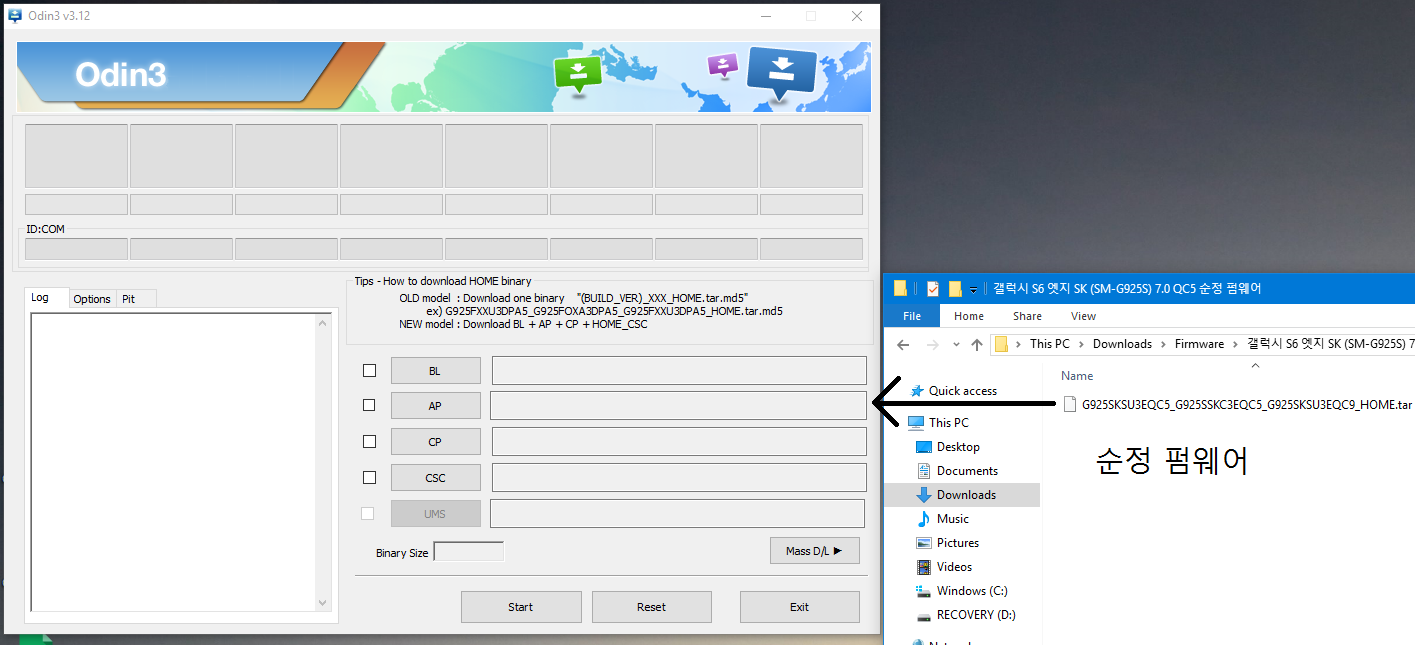Open recent locations dropdown in Explorer
Screen dimensions: 1415x645
[954, 344]
